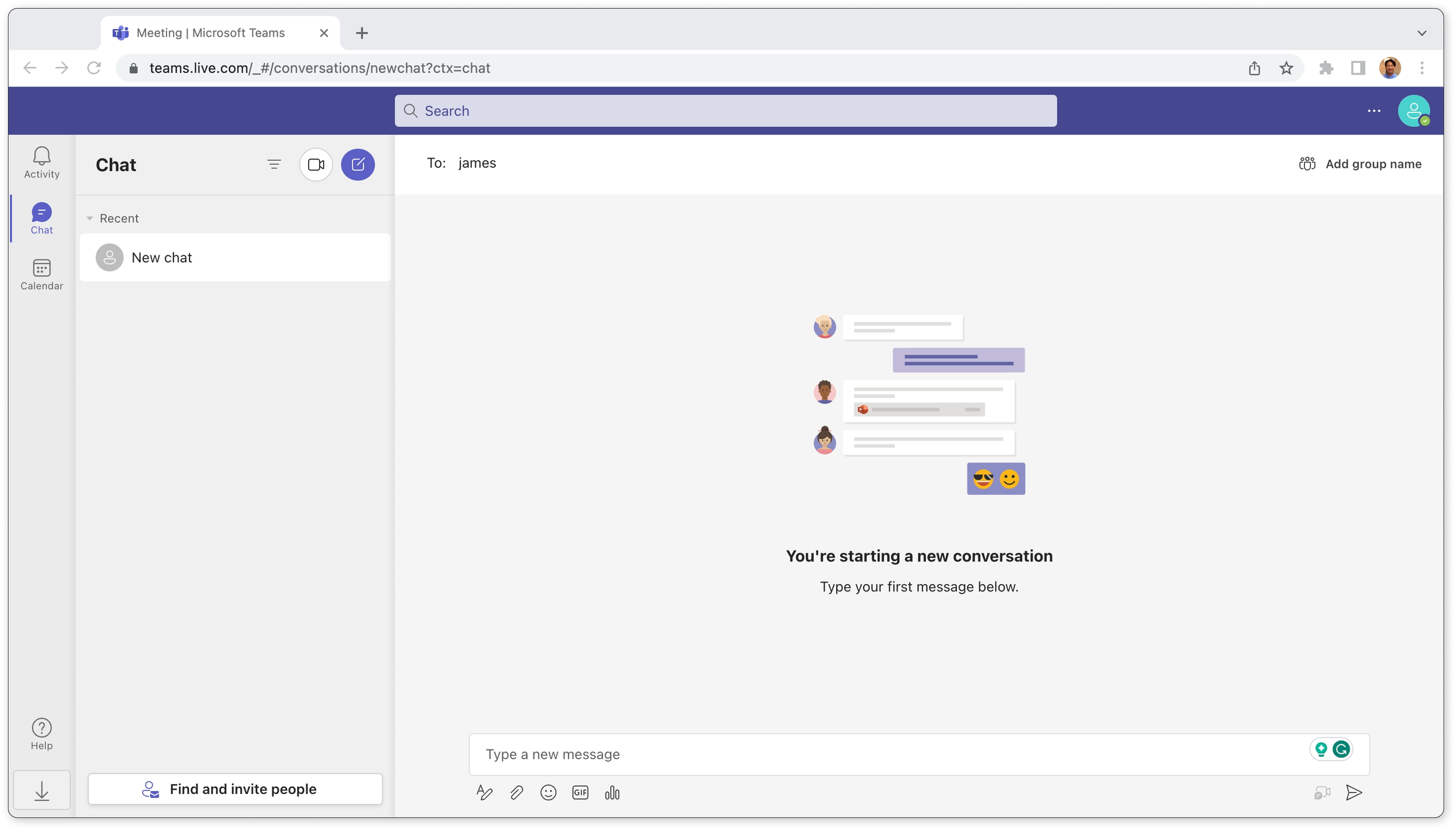This screenshot has height=830, width=1456.
Task: Open the GIF picker
Action: pos(580,793)
